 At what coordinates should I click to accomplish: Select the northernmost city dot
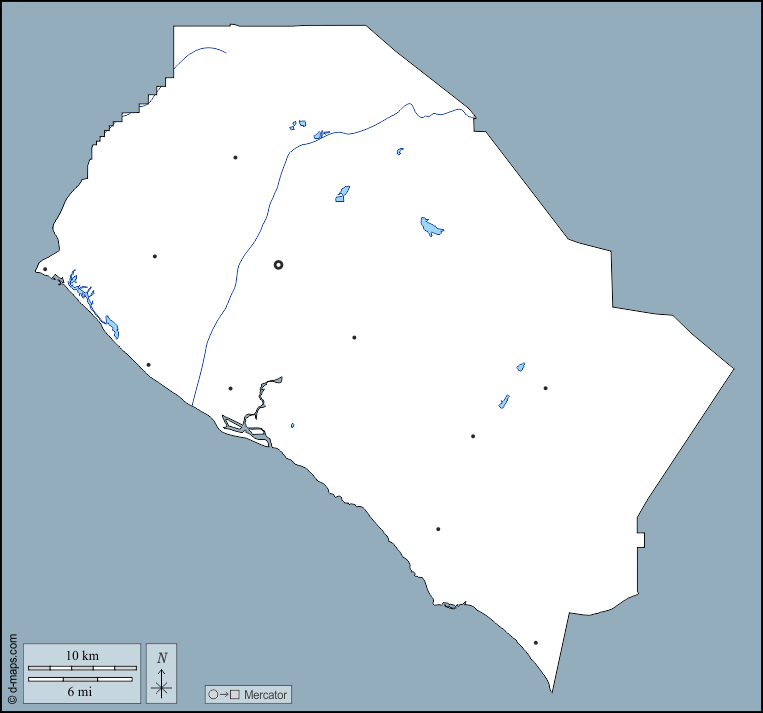235,157
